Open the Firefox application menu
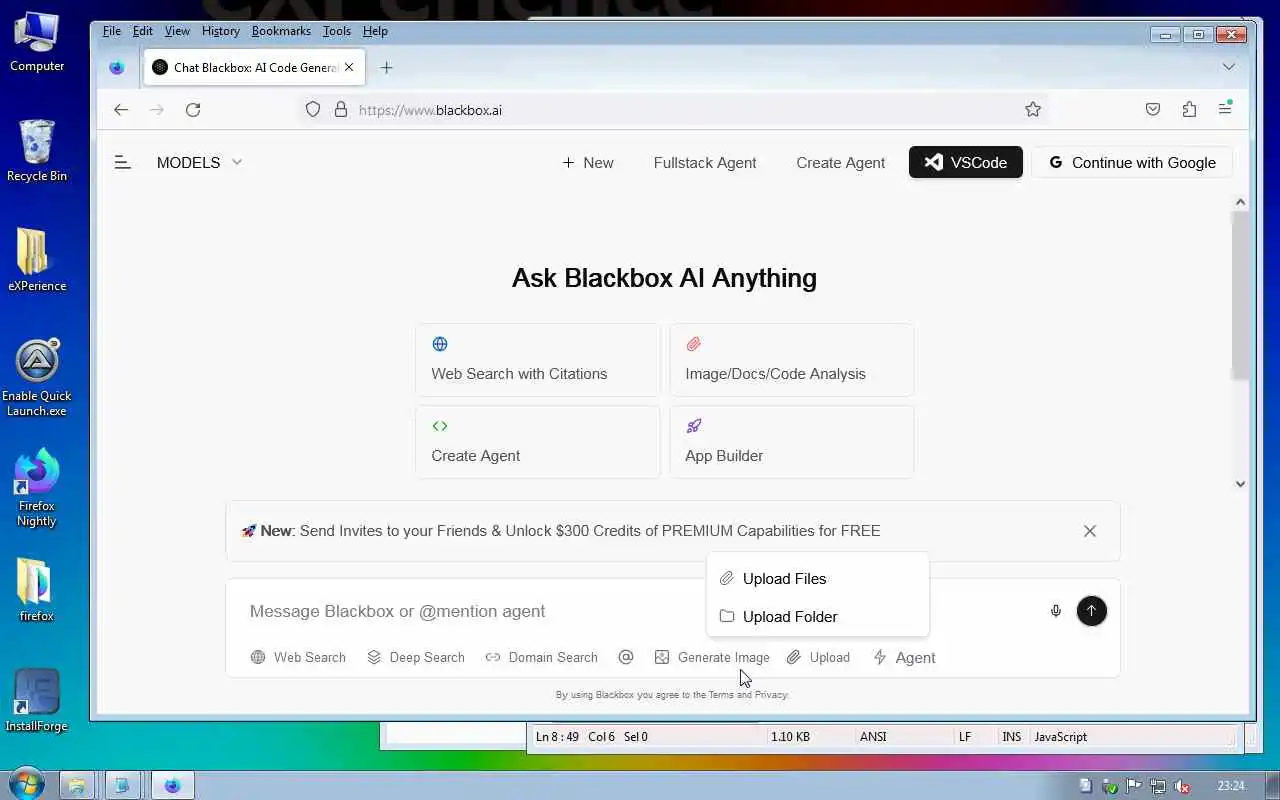This screenshot has width=1280, height=800. (1225, 109)
